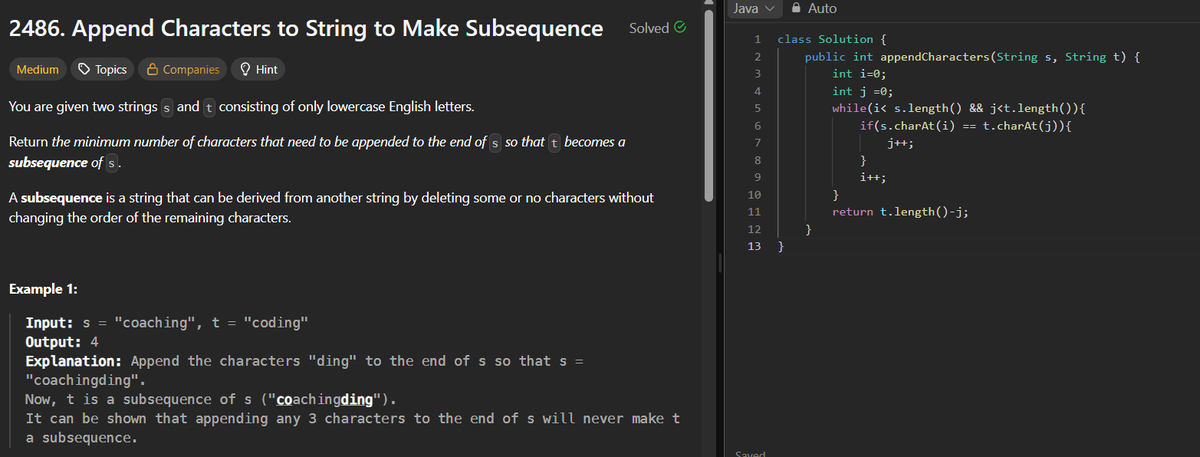Show the Hint button
Image resolution: width=1200 pixels, height=457 pixels.
coord(258,70)
